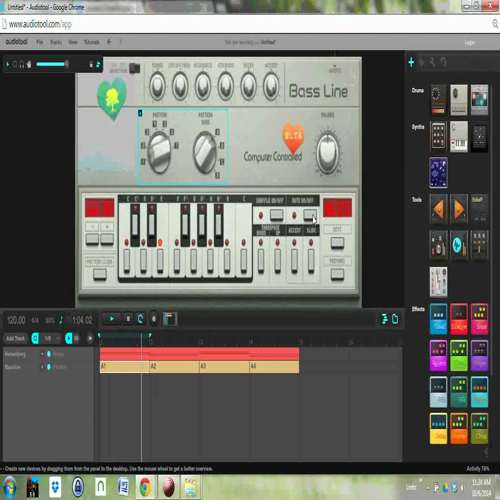Select the grey middle Drums device

(459, 100)
